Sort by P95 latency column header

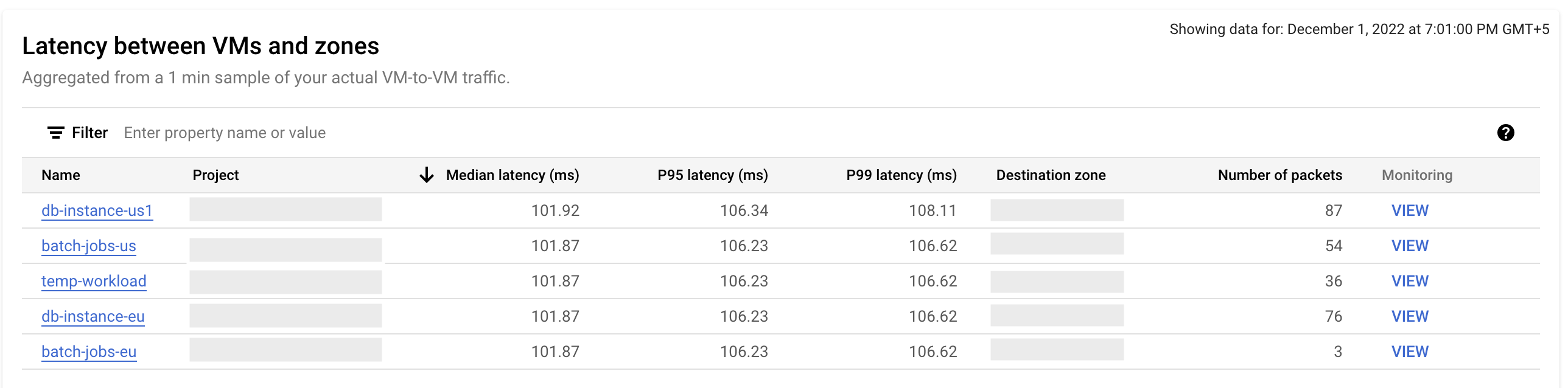712,175
